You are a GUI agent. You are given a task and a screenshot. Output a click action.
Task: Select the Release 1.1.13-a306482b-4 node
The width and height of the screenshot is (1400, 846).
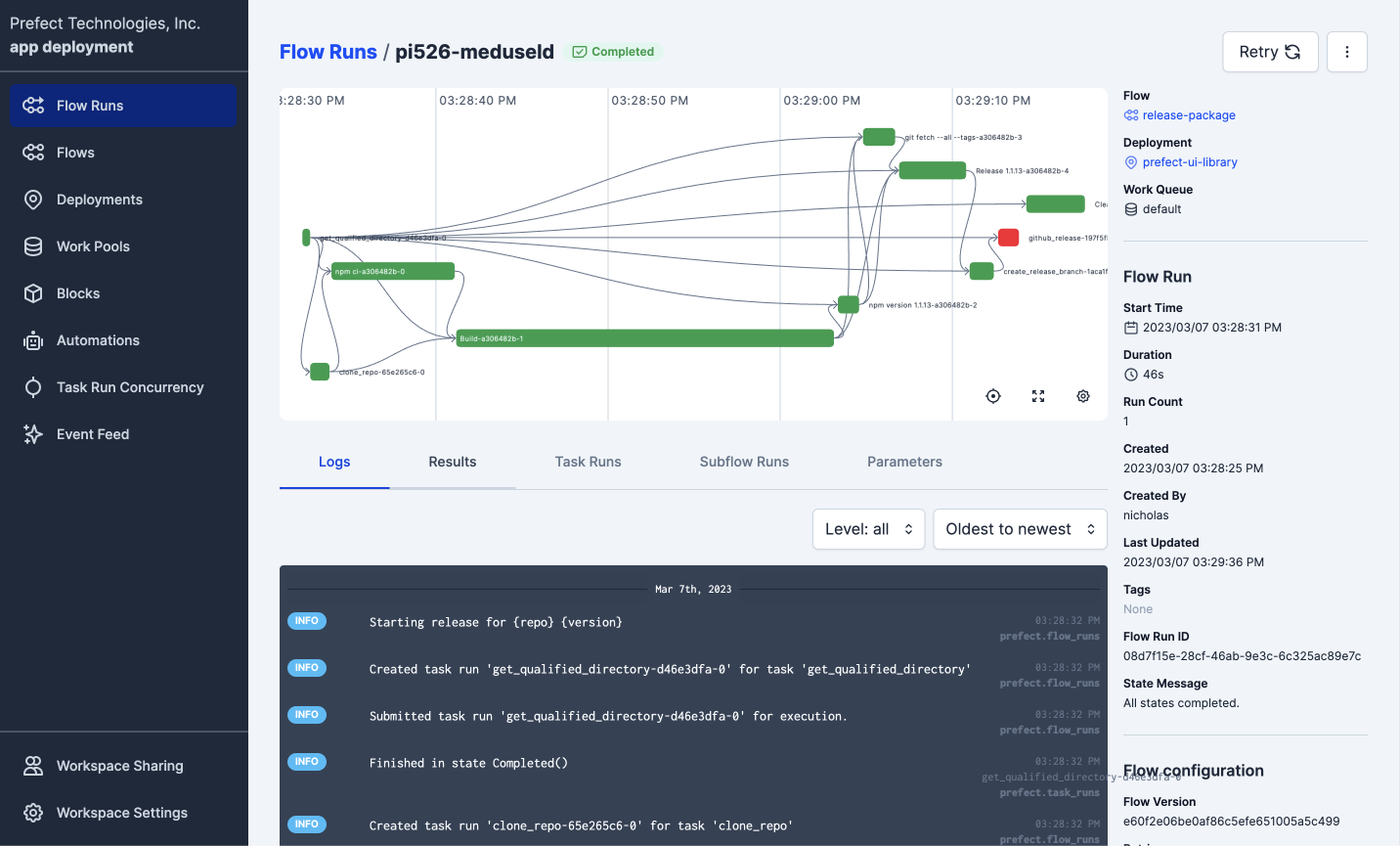(x=932, y=170)
